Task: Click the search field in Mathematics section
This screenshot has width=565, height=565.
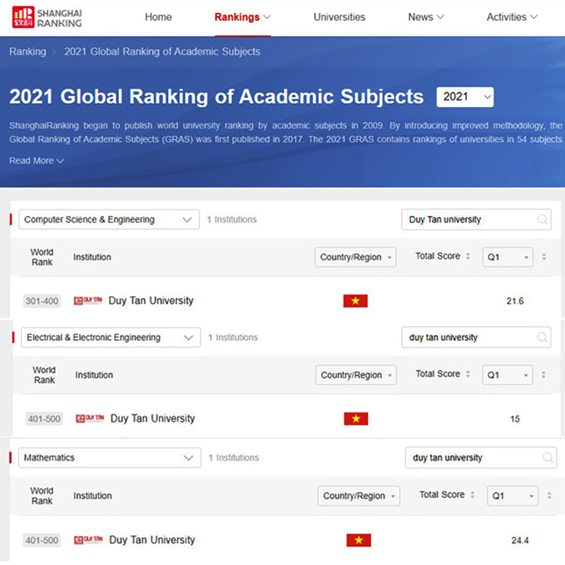Action: (481, 458)
